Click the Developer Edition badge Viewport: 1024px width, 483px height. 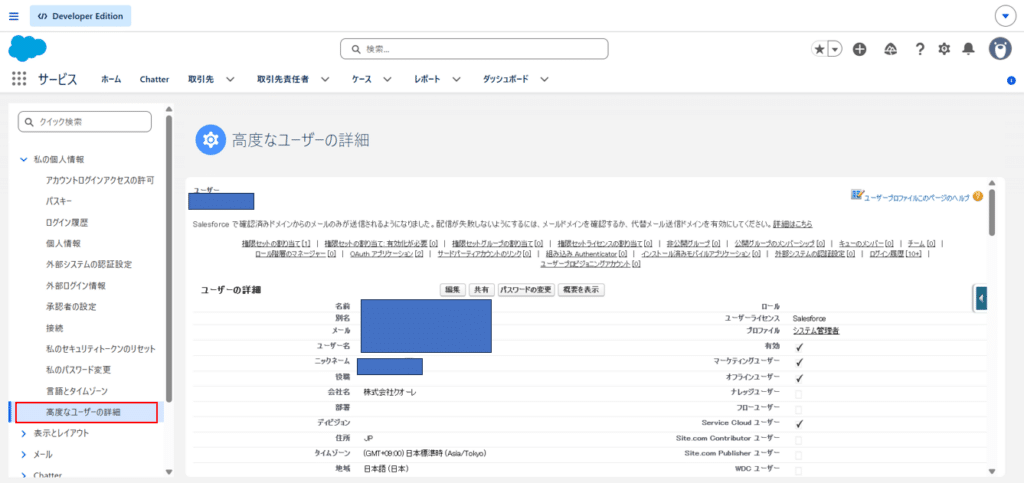point(80,16)
